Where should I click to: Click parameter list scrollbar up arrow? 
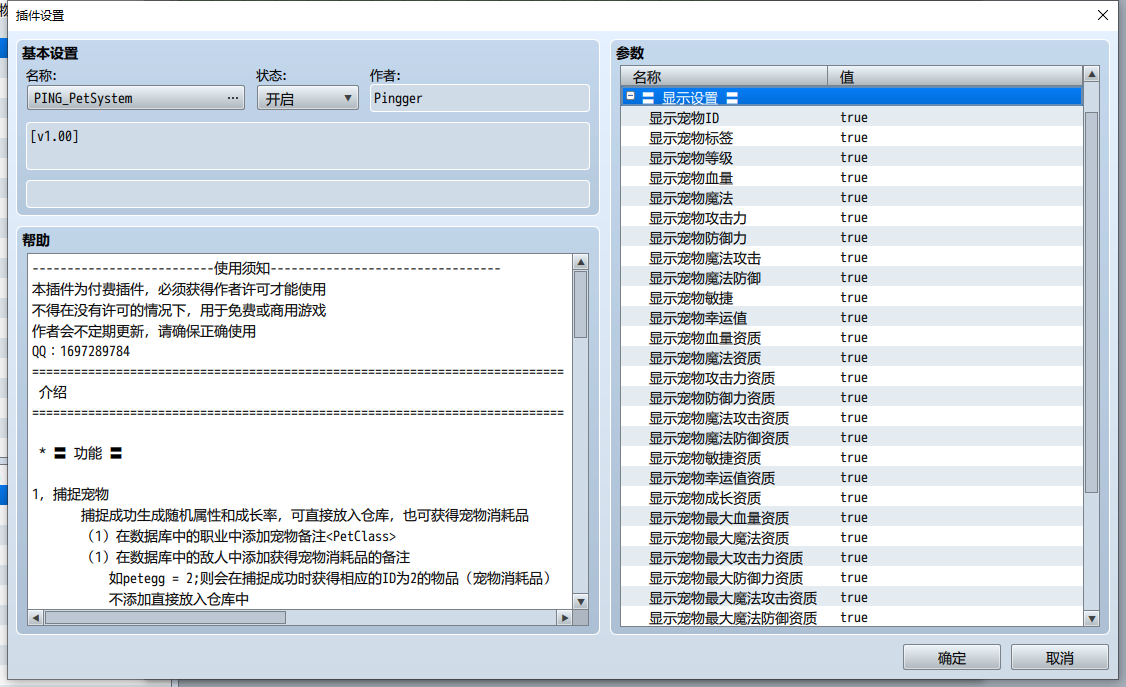pyautogui.click(x=1092, y=74)
